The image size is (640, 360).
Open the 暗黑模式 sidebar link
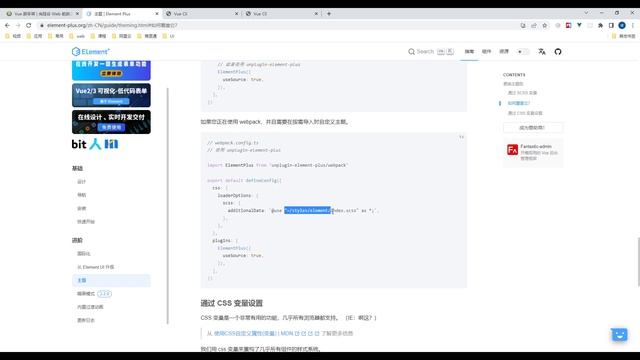point(86,294)
